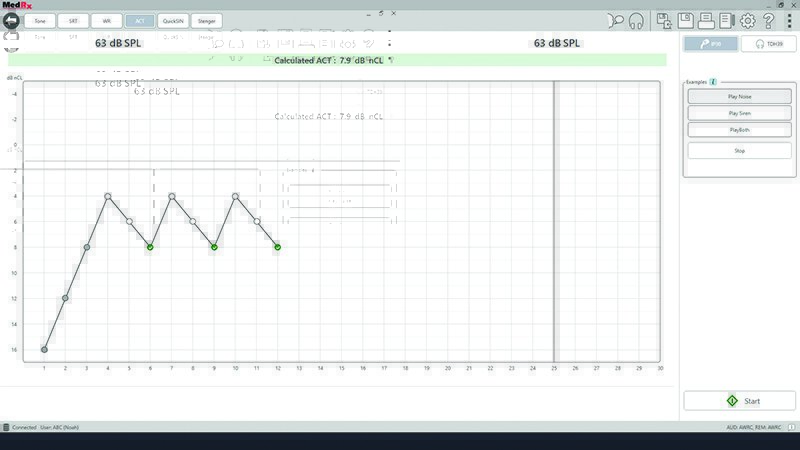Screen dimensions: 800x450
Task: Click the green data point at trial 12
Action: point(278,247)
